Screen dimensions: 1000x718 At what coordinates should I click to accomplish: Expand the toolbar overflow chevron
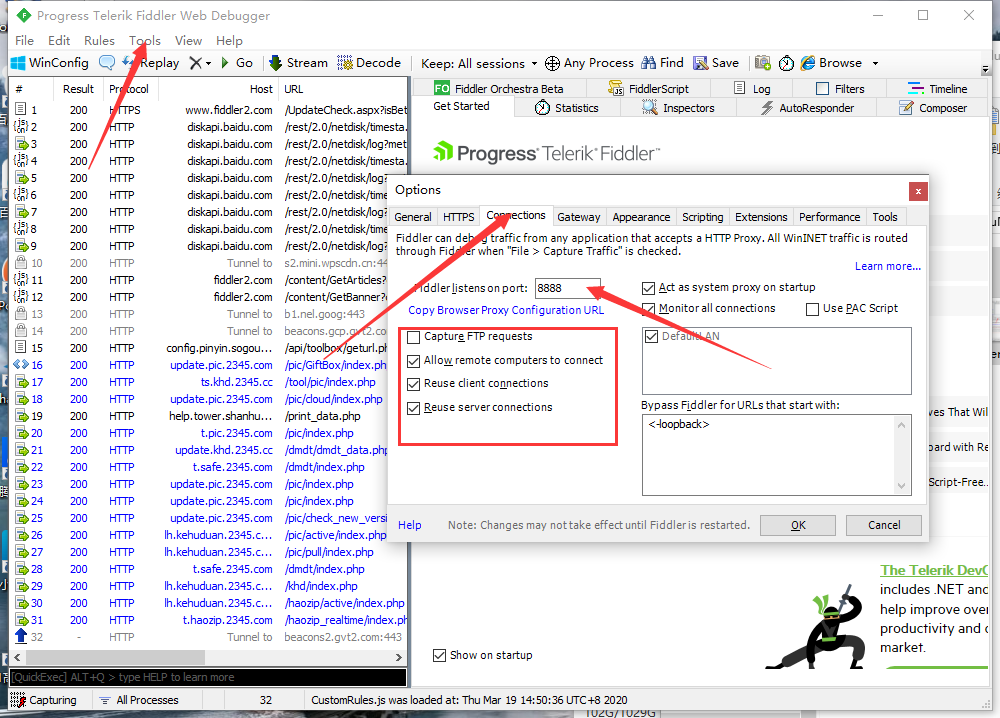[x=985, y=70]
